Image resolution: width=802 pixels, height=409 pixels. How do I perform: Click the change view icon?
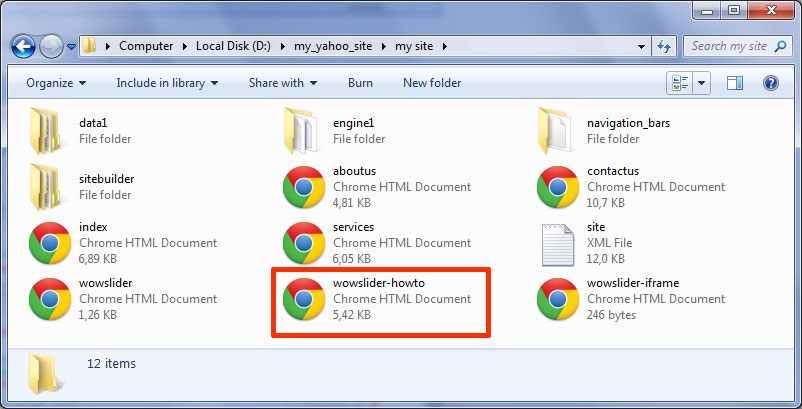click(681, 83)
